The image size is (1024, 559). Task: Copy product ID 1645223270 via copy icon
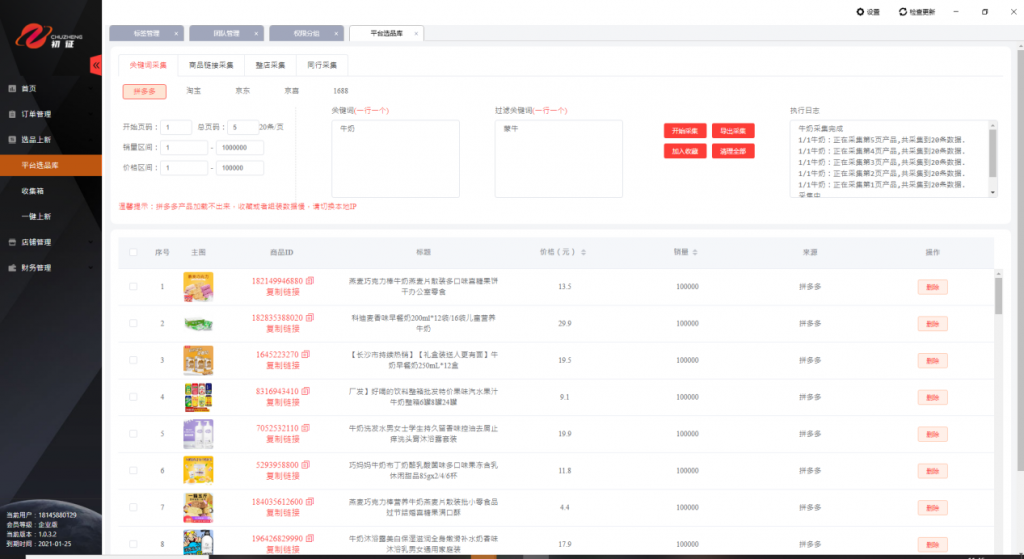tap(306, 355)
